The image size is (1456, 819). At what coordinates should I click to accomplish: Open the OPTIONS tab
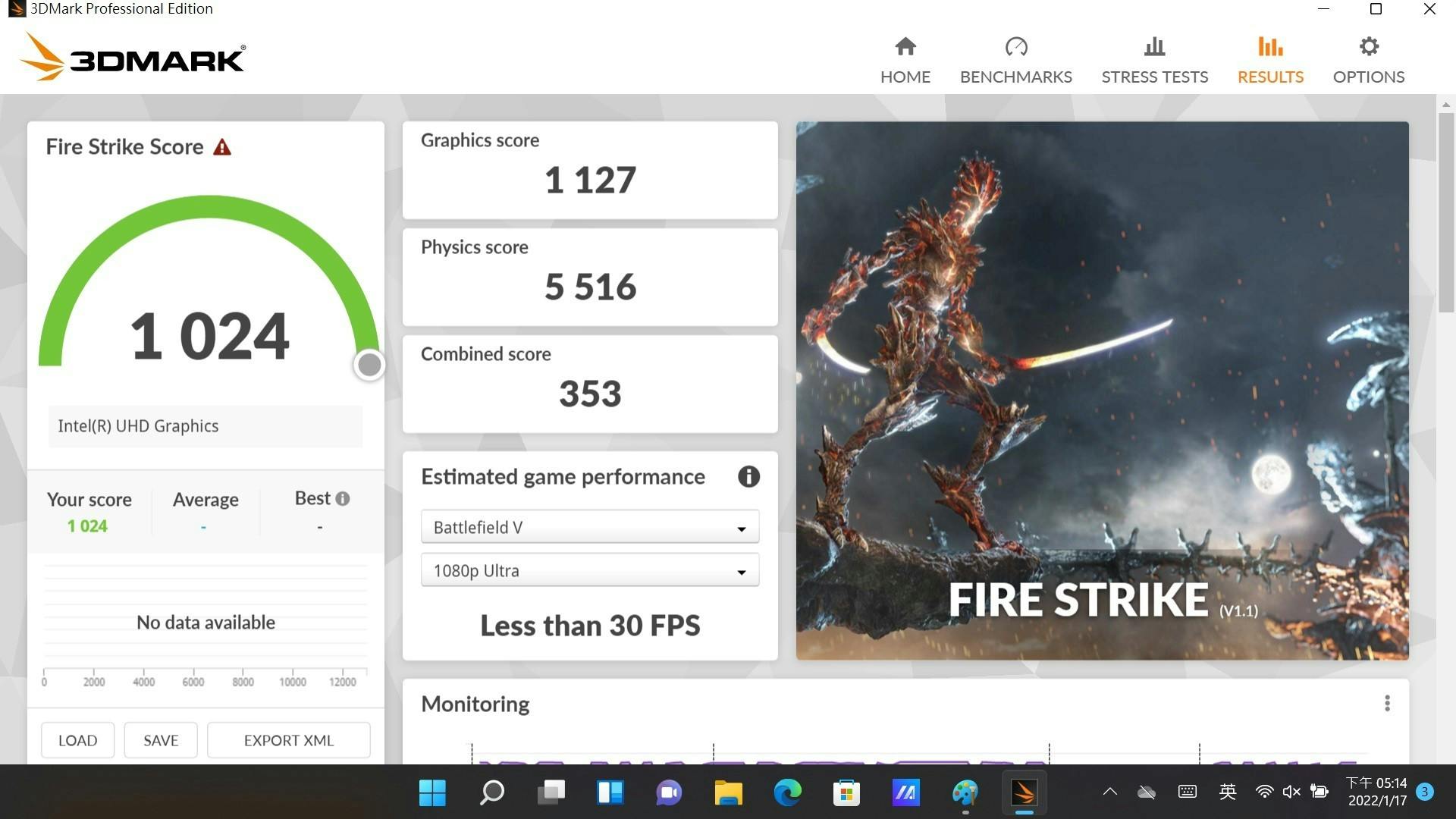point(1368,61)
